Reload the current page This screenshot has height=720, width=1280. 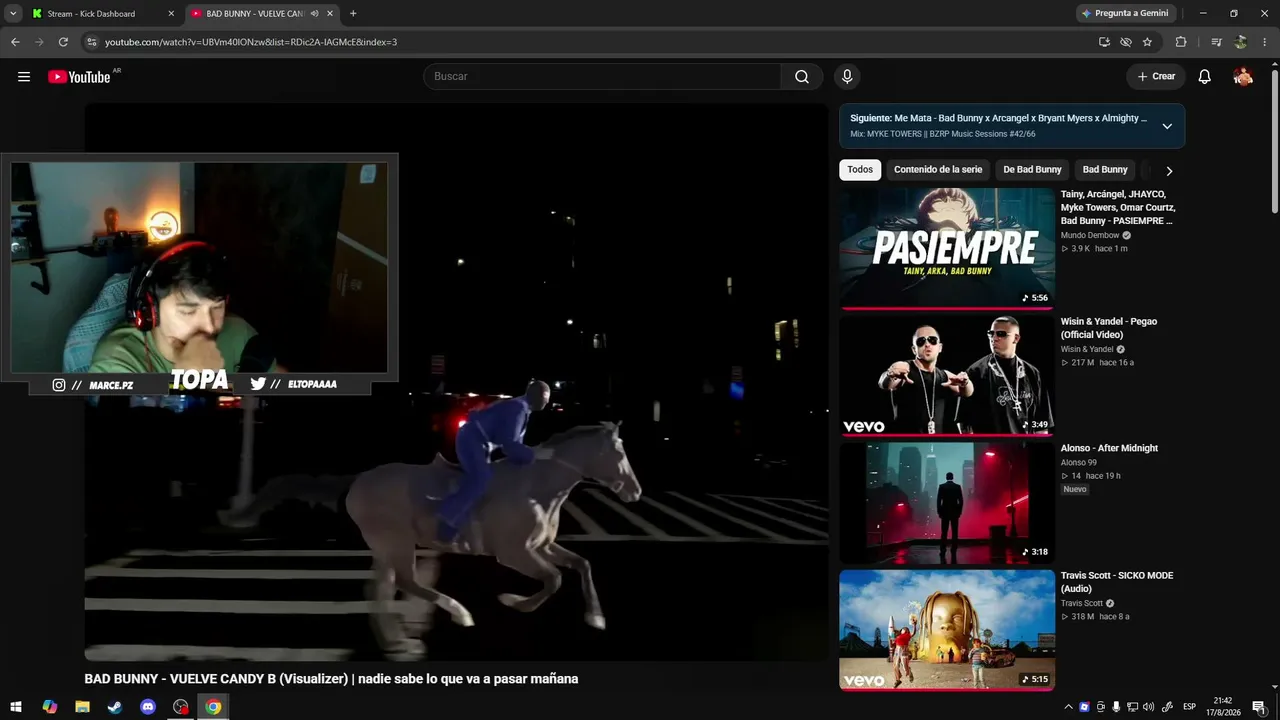tap(63, 42)
